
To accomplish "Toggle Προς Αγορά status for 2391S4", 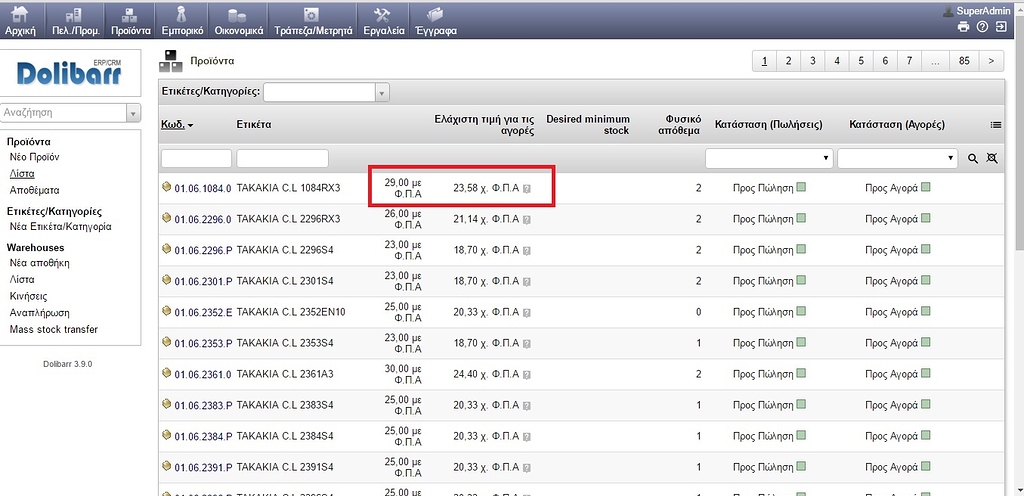I will point(925,467).
